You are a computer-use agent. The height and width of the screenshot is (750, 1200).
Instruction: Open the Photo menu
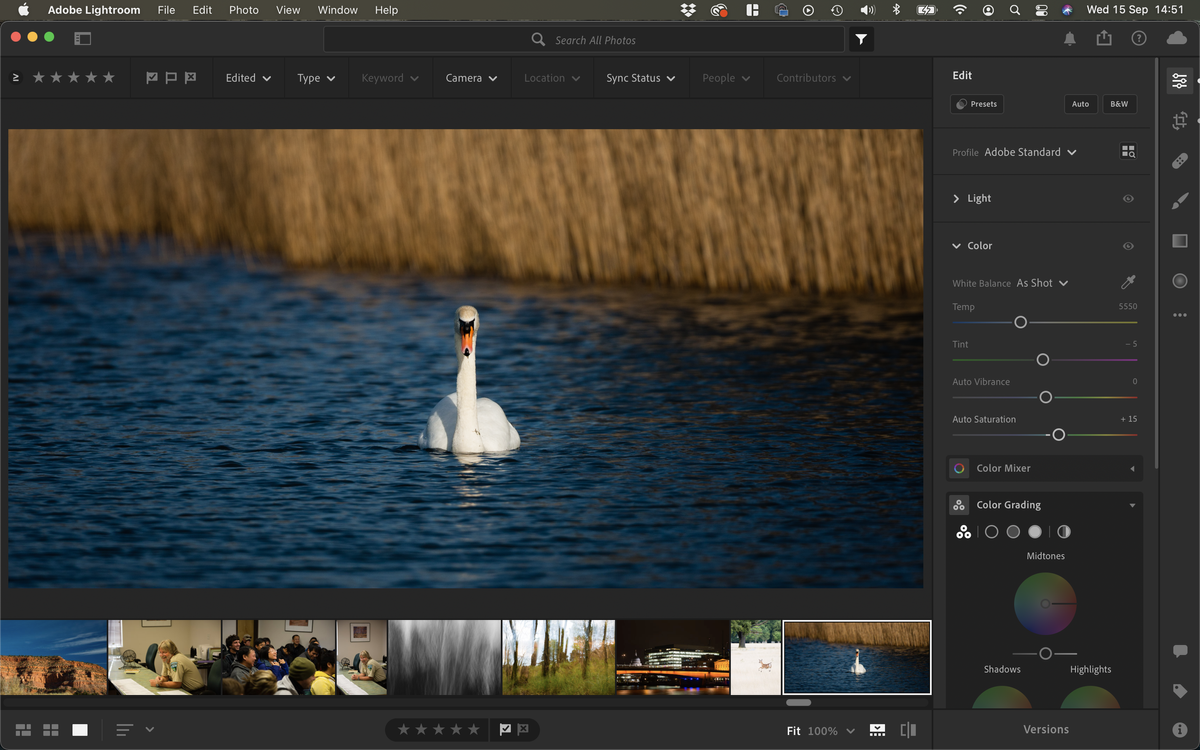[243, 10]
